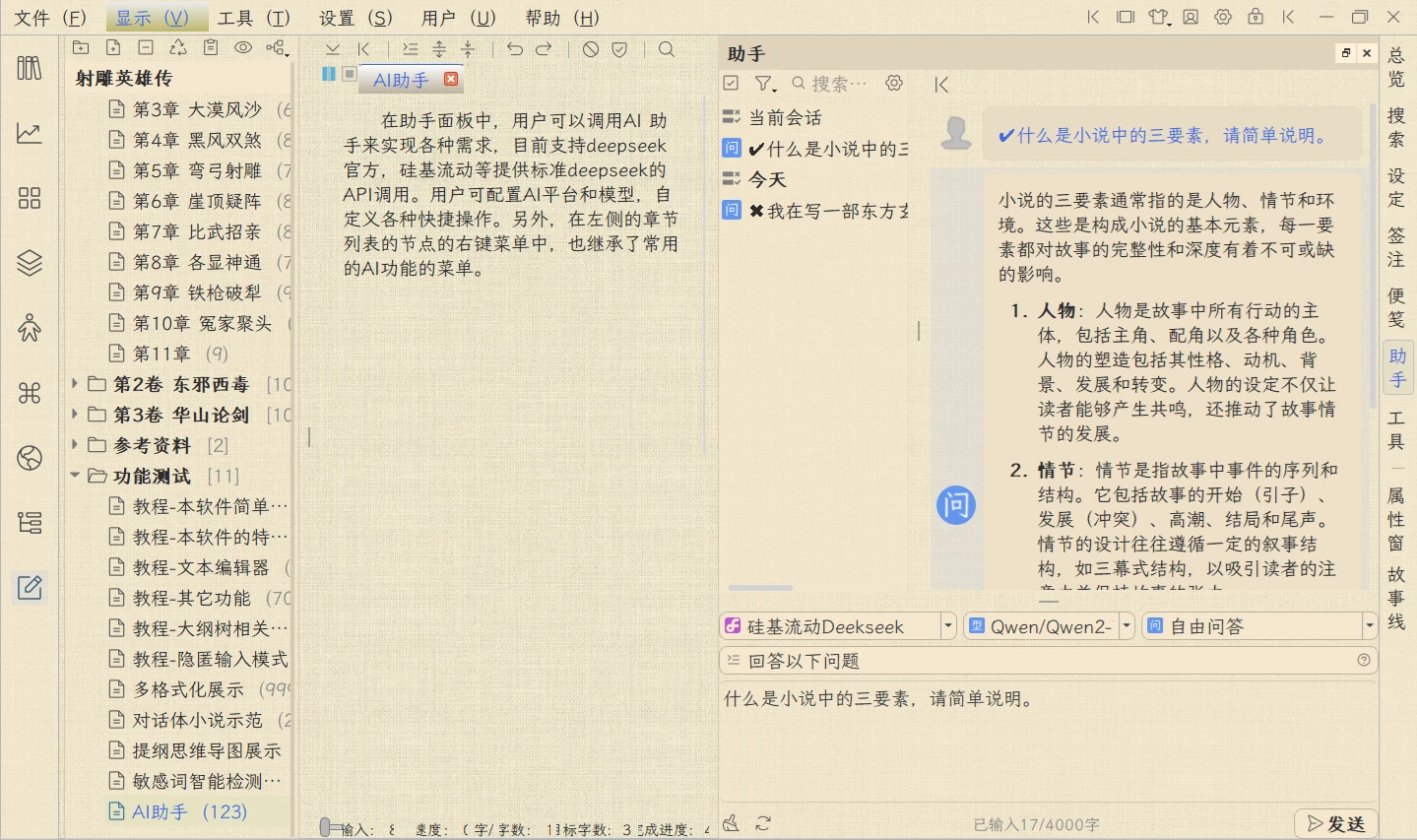Toggle the small square button left of AI助手 tab
This screenshot has height=840, width=1417.
tap(349, 74)
